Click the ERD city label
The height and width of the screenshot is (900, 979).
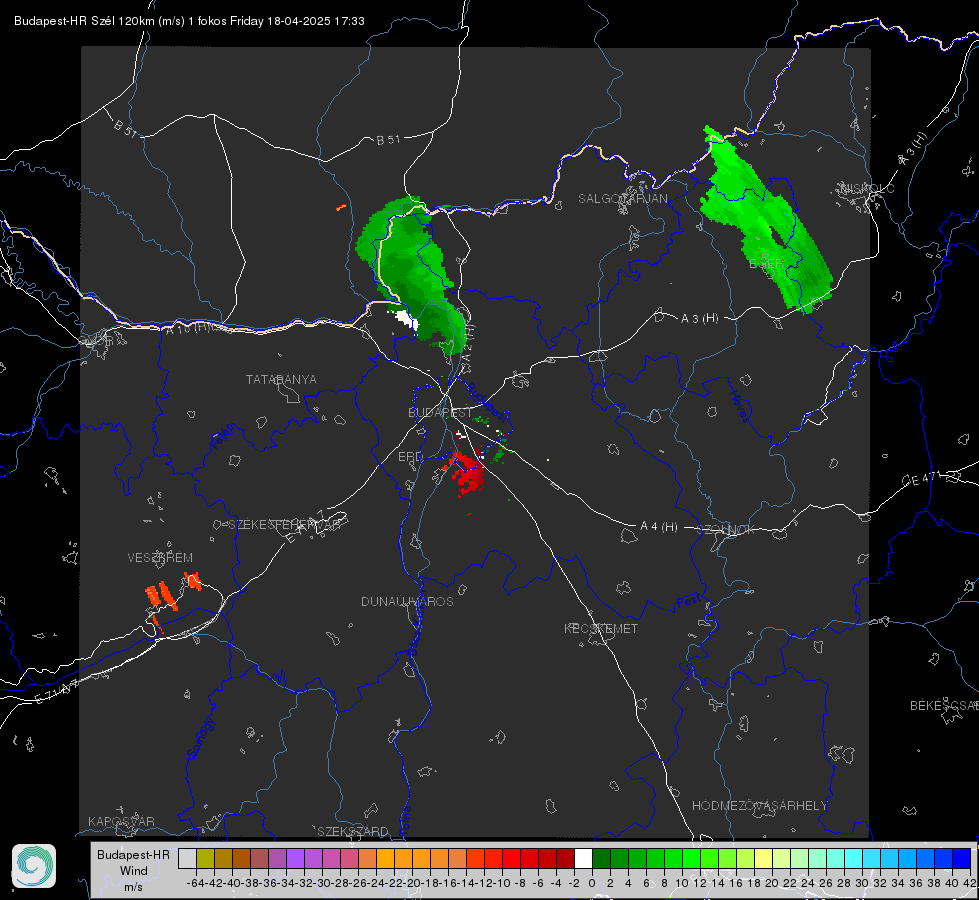[410, 457]
